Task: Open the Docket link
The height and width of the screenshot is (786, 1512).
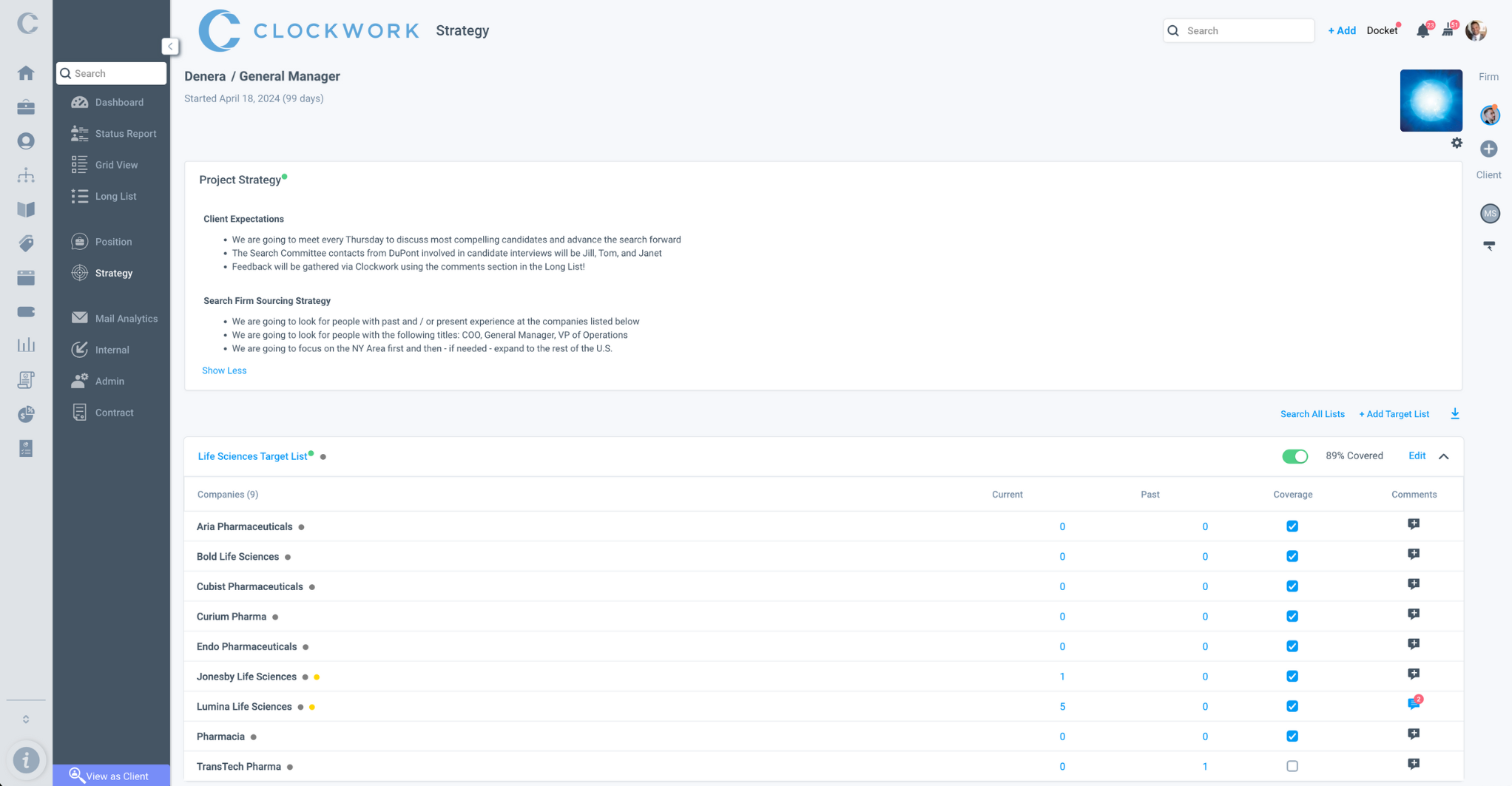Action: [x=1382, y=30]
